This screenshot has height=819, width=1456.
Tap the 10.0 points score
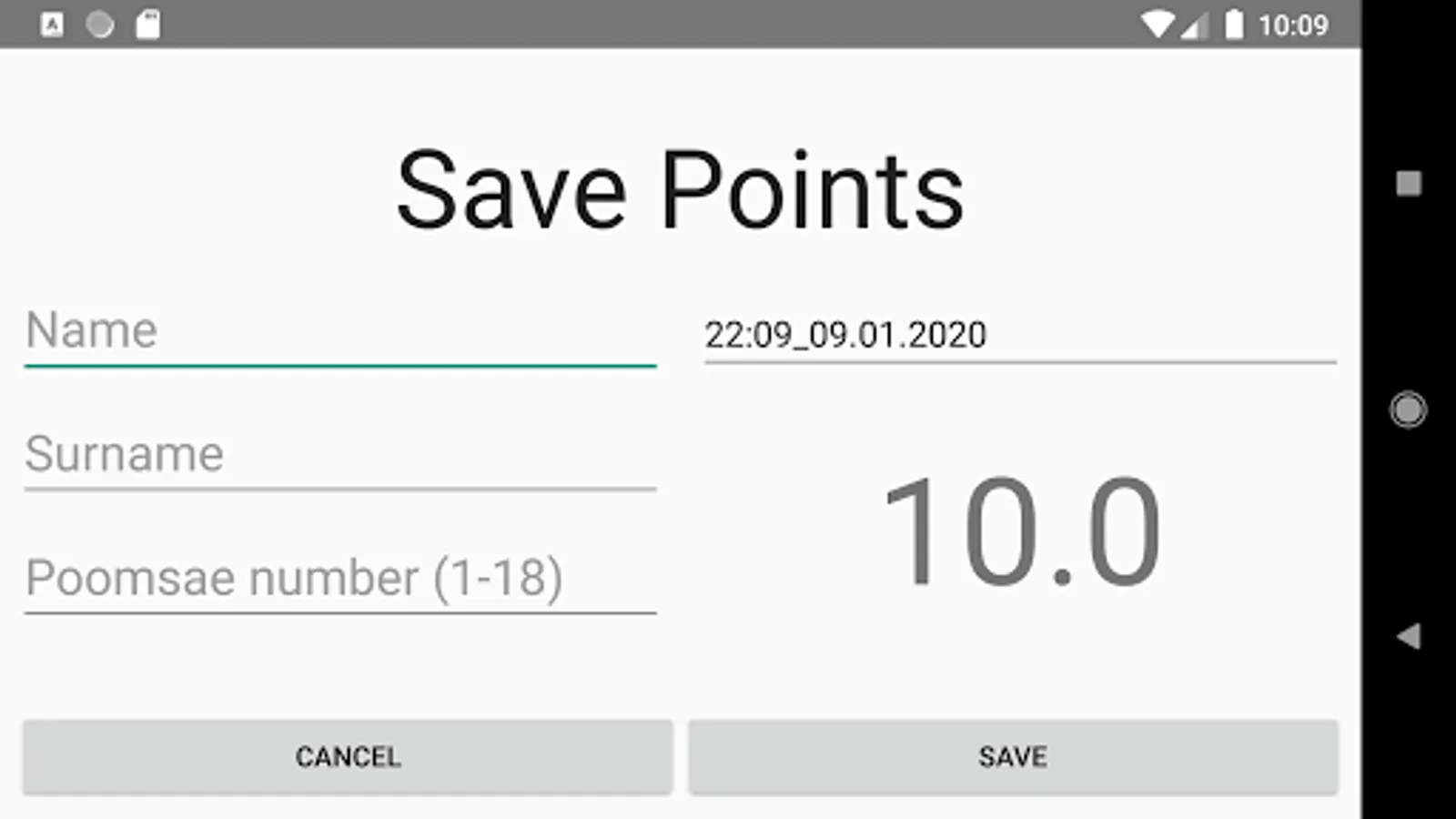[1021, 532]
